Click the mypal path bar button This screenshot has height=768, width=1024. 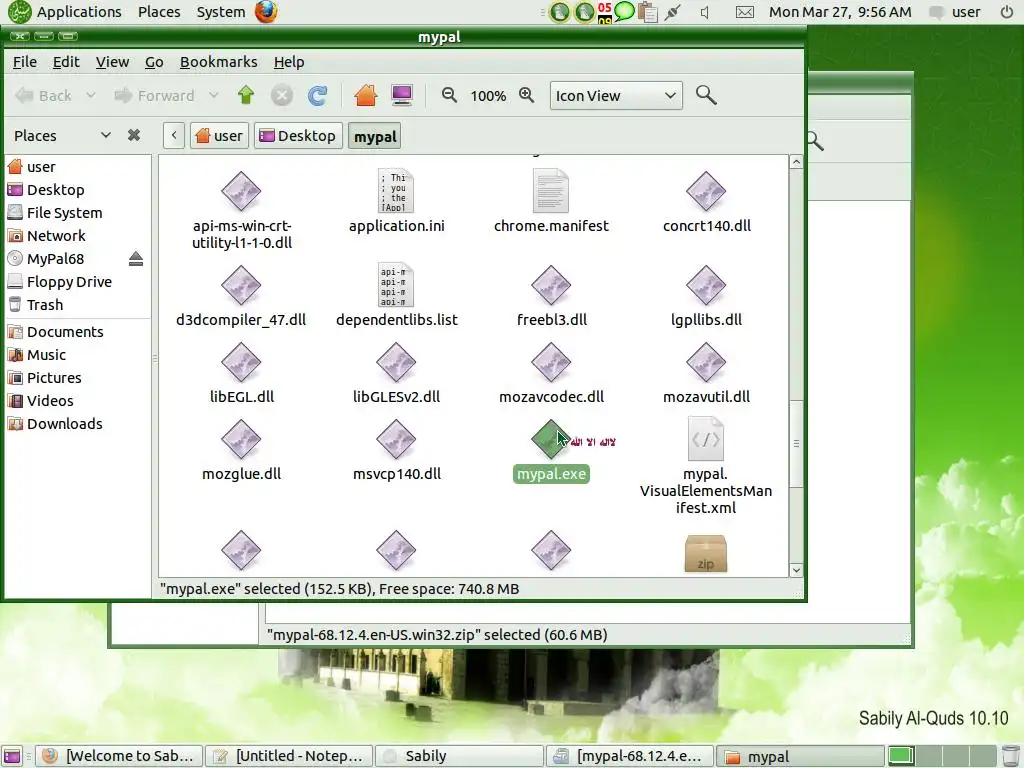click(375, 136)
